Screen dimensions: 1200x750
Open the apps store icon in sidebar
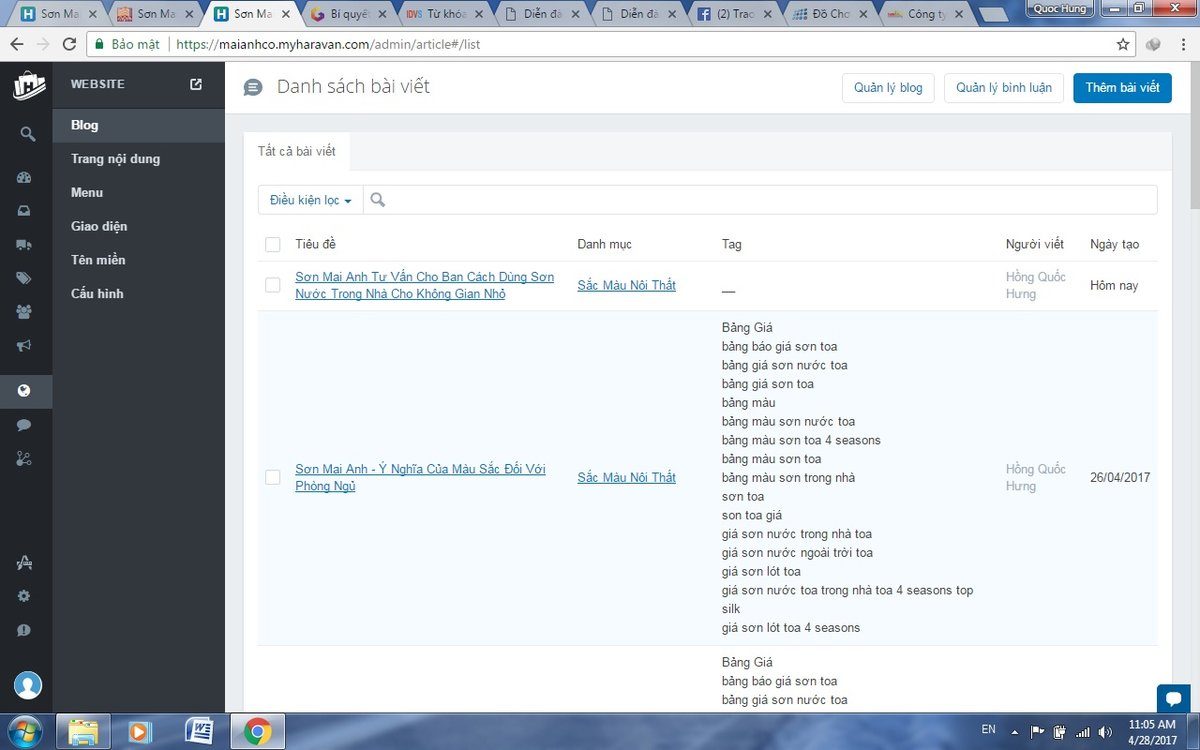(x=25, y=563)
